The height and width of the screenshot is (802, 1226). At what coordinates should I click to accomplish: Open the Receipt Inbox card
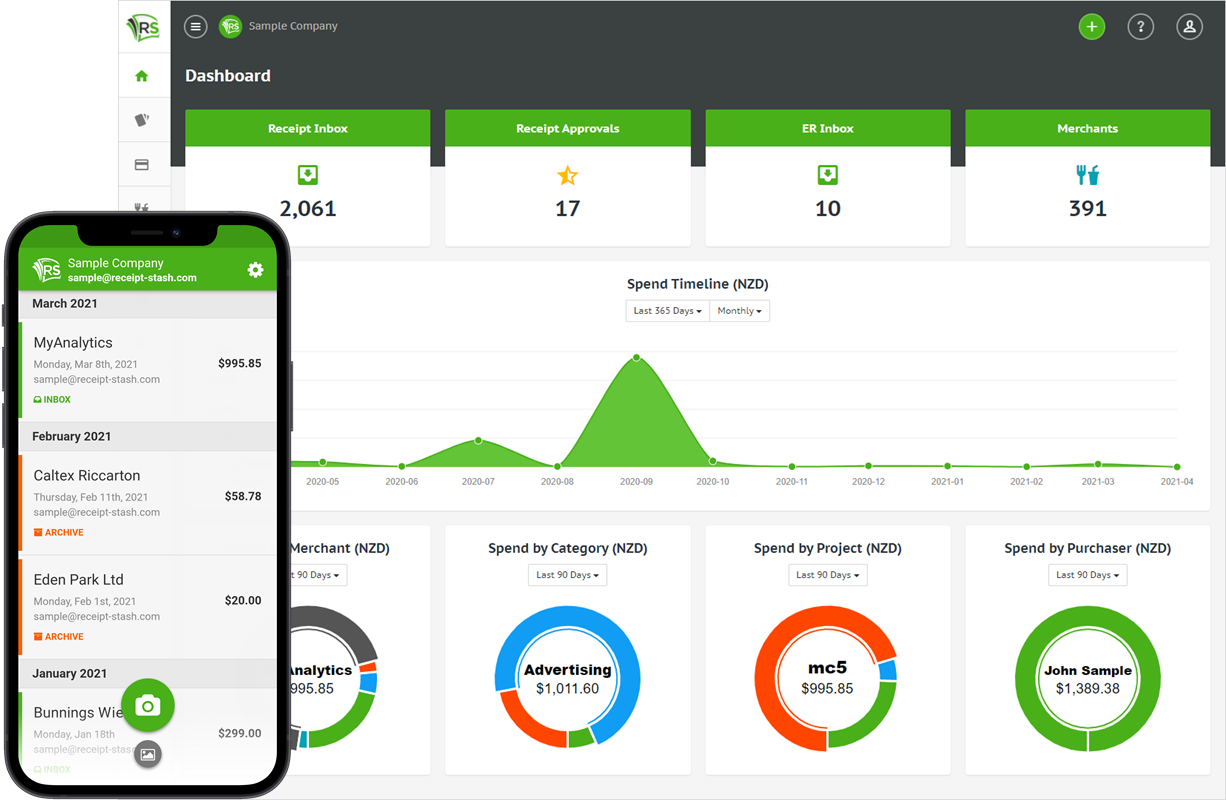[x=308, y=178]
